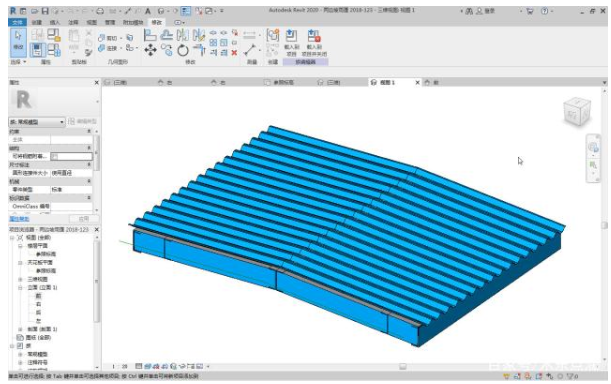The height and width of the screenshot is (384, 611).
Task: Open the Cut geometry dropdown arrow
Action: click(121, 38)
